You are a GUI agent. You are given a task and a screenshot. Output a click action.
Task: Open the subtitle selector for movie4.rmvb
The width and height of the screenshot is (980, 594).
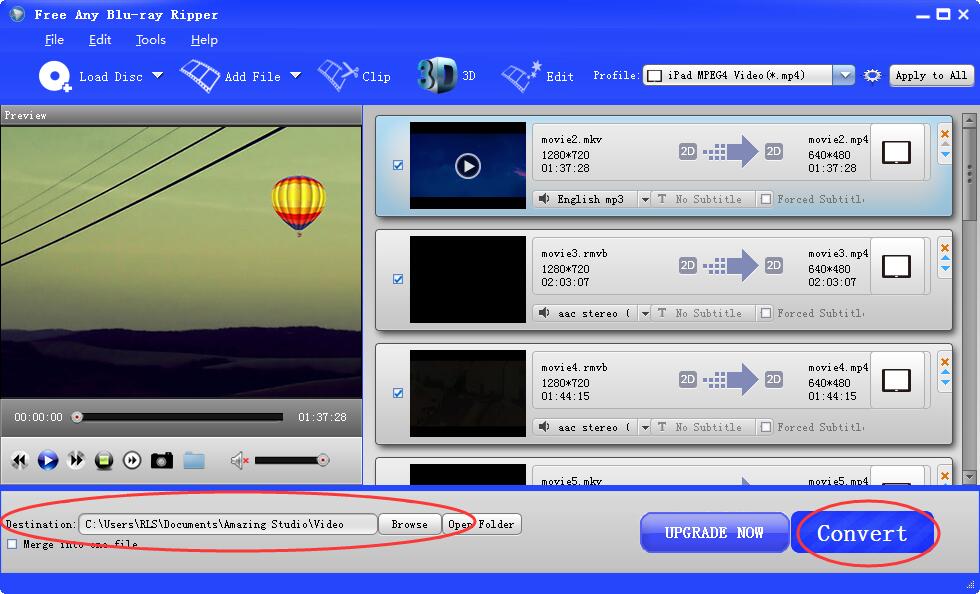[x=703, y=427]
